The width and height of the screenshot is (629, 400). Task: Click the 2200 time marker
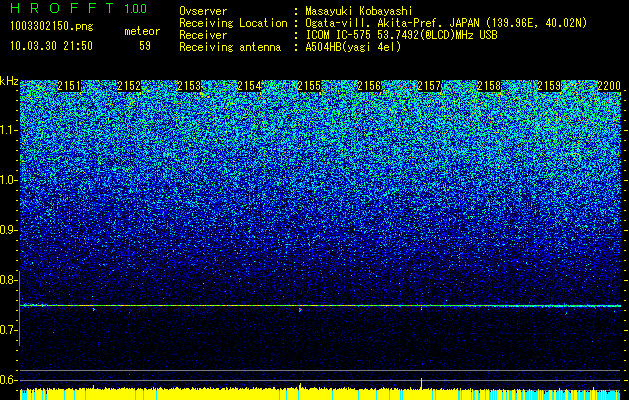pyautogui.click(x=609, y=86)
